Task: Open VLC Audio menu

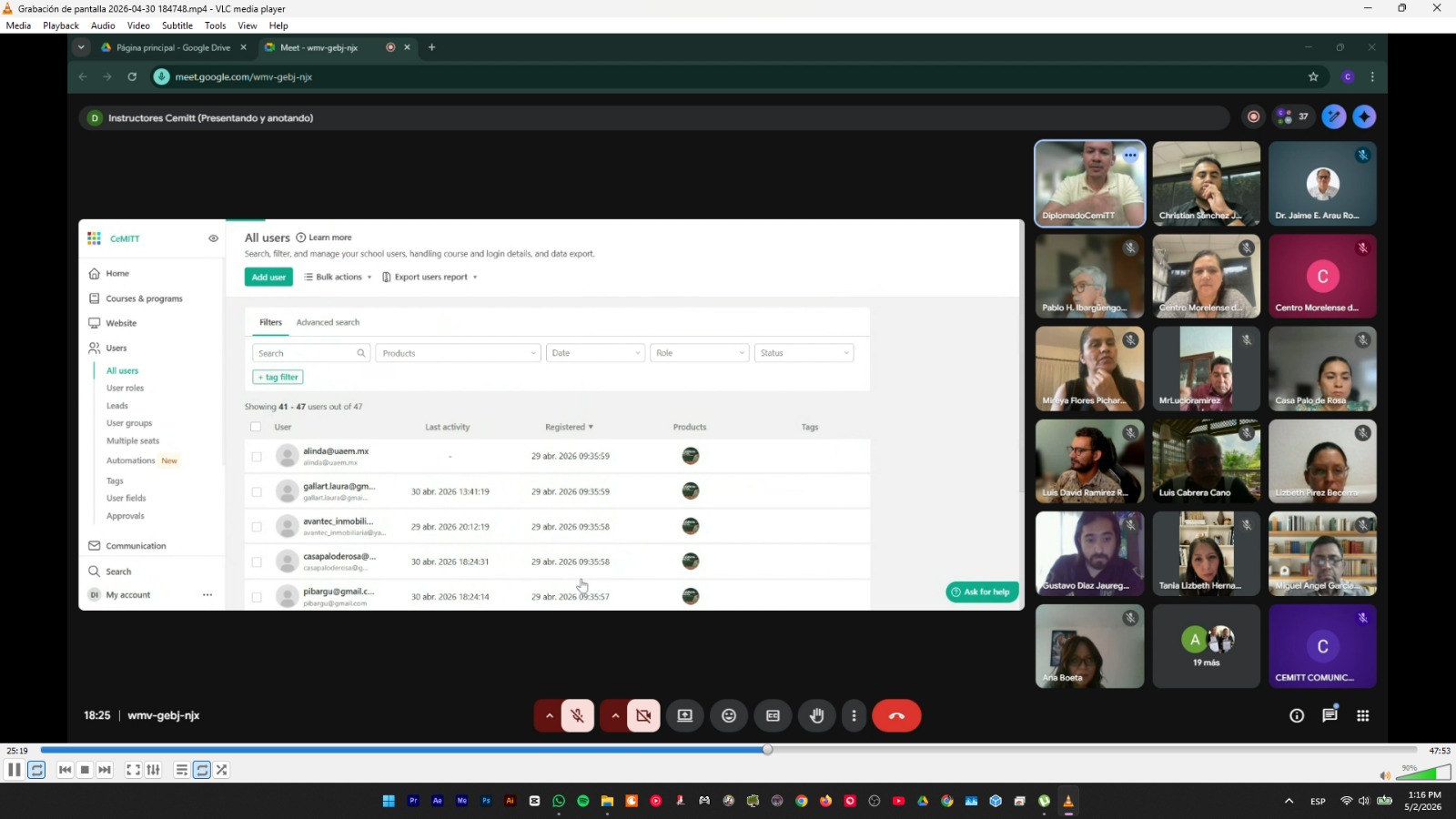Action: pos(103,25)
